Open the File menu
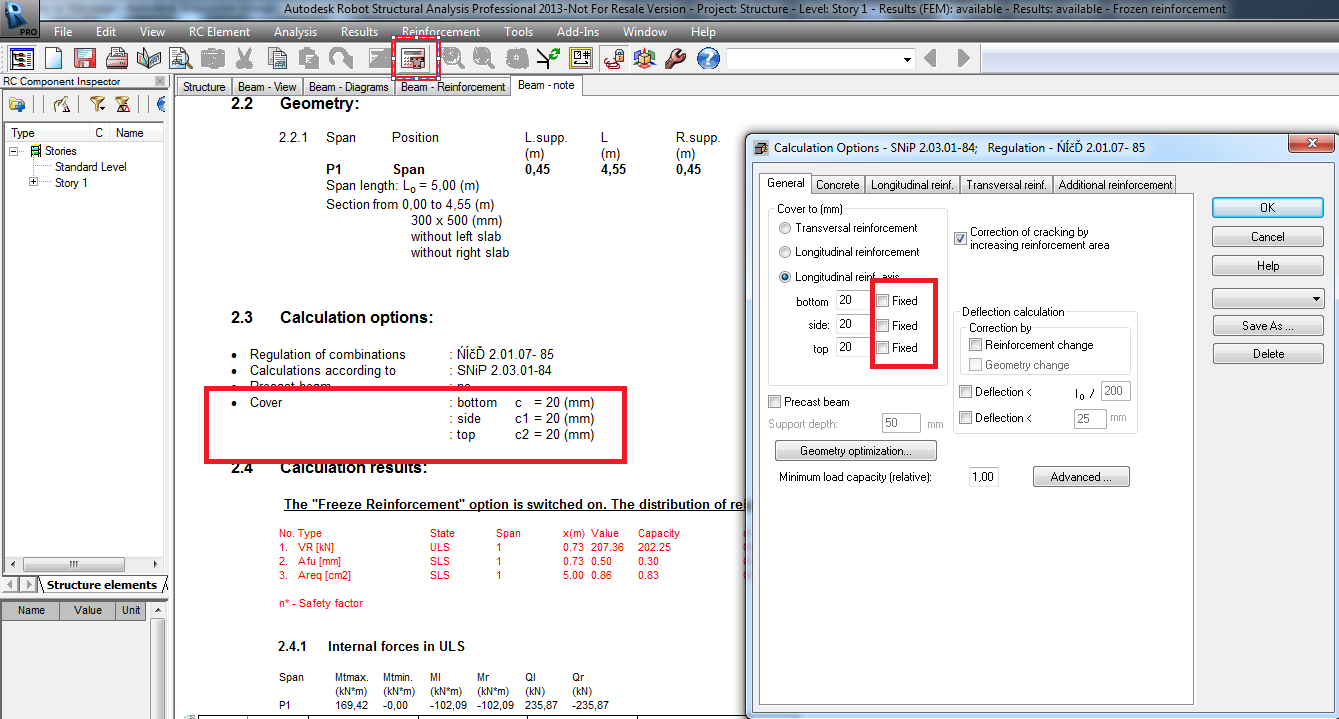The image size is (1339, 719). (63, 32)
